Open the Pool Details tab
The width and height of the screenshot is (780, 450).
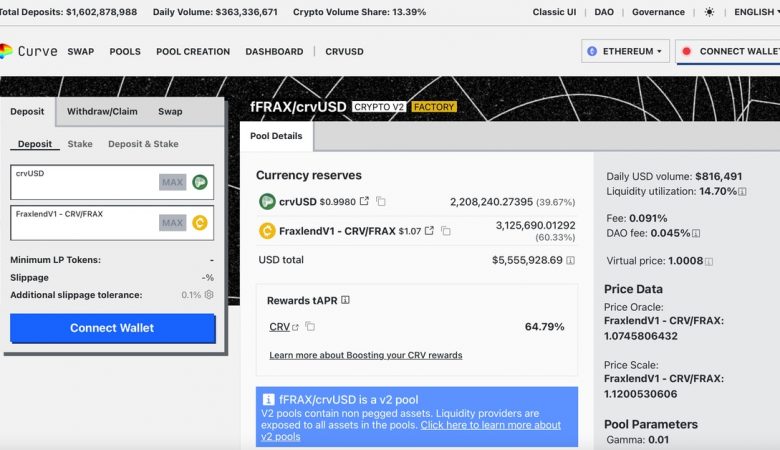tap(276, 136)
